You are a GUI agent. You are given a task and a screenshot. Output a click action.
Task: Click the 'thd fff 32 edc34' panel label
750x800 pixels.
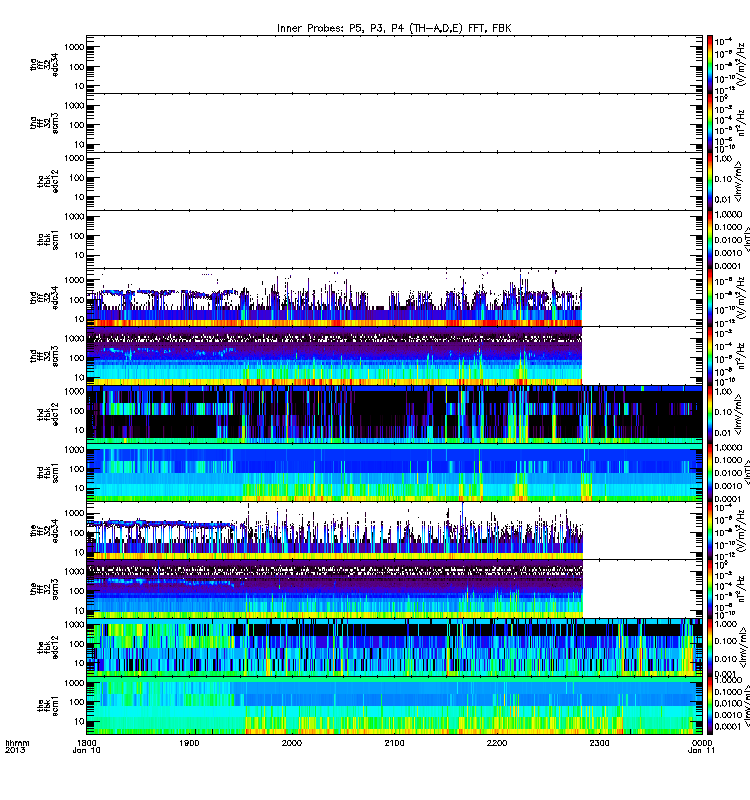[44, 297]
